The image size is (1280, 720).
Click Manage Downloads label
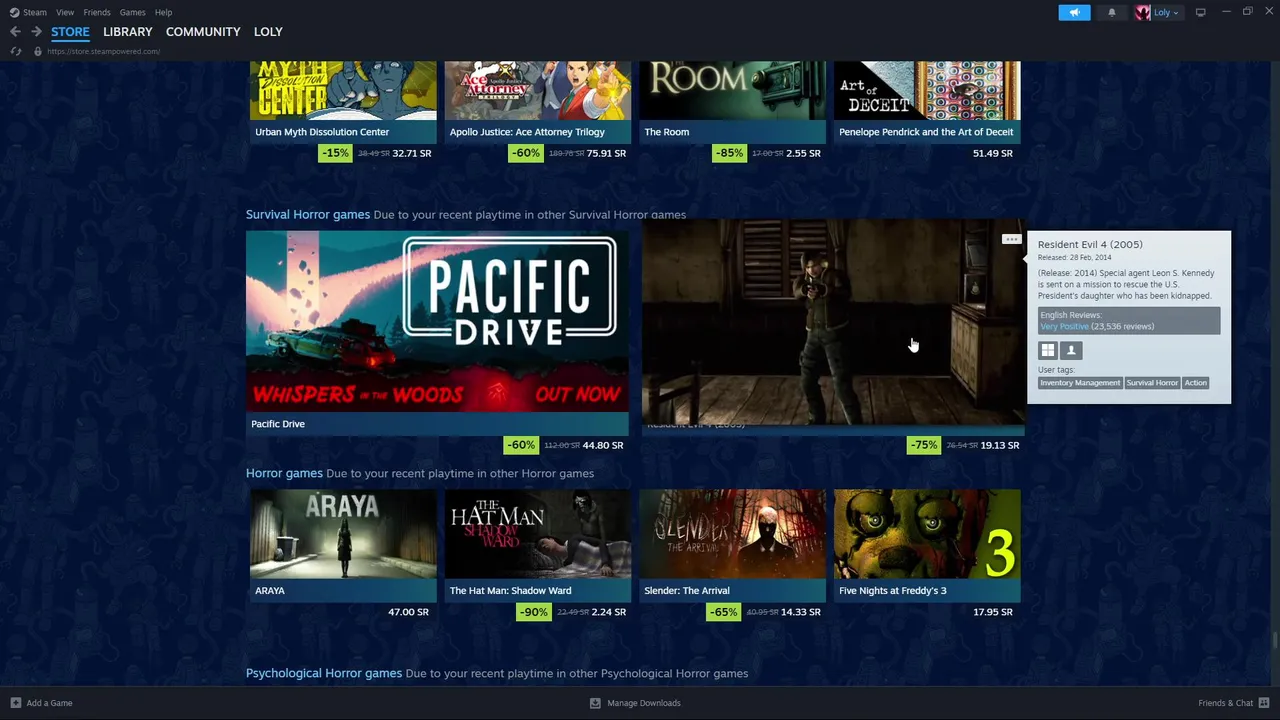click(x=644, y=703)
